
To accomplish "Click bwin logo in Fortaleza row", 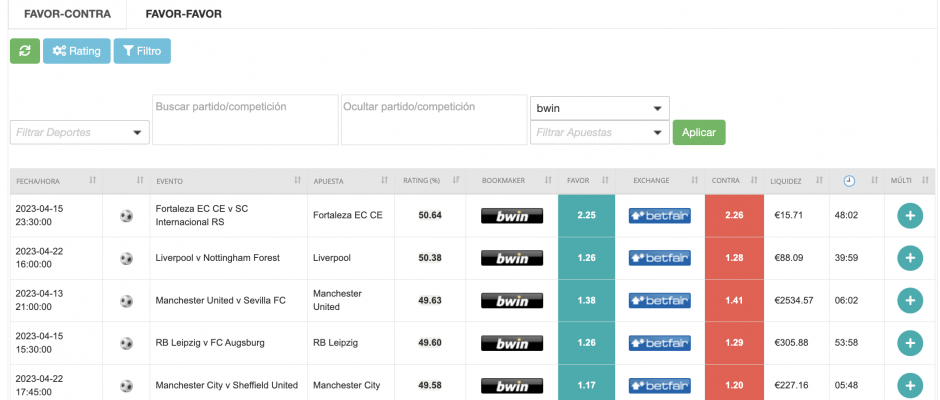I will click(x=511, y=215).
